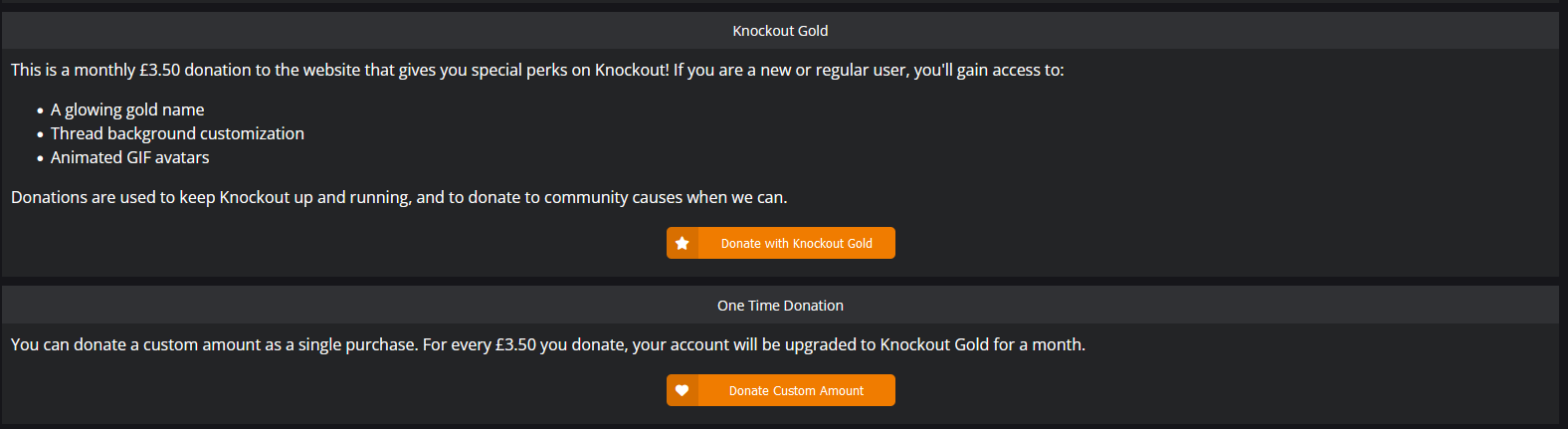This screenshot has width=1568, height=429.
Task: Click the bullet beside 'A glowing gold name'
Action: pos(40,110)
